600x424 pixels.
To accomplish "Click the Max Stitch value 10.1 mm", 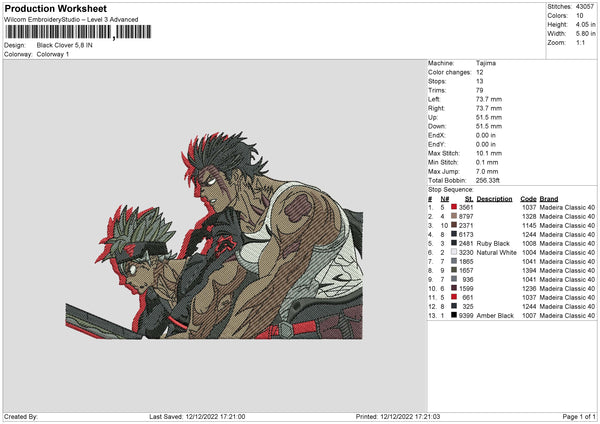I will click(x=489, y=153).
